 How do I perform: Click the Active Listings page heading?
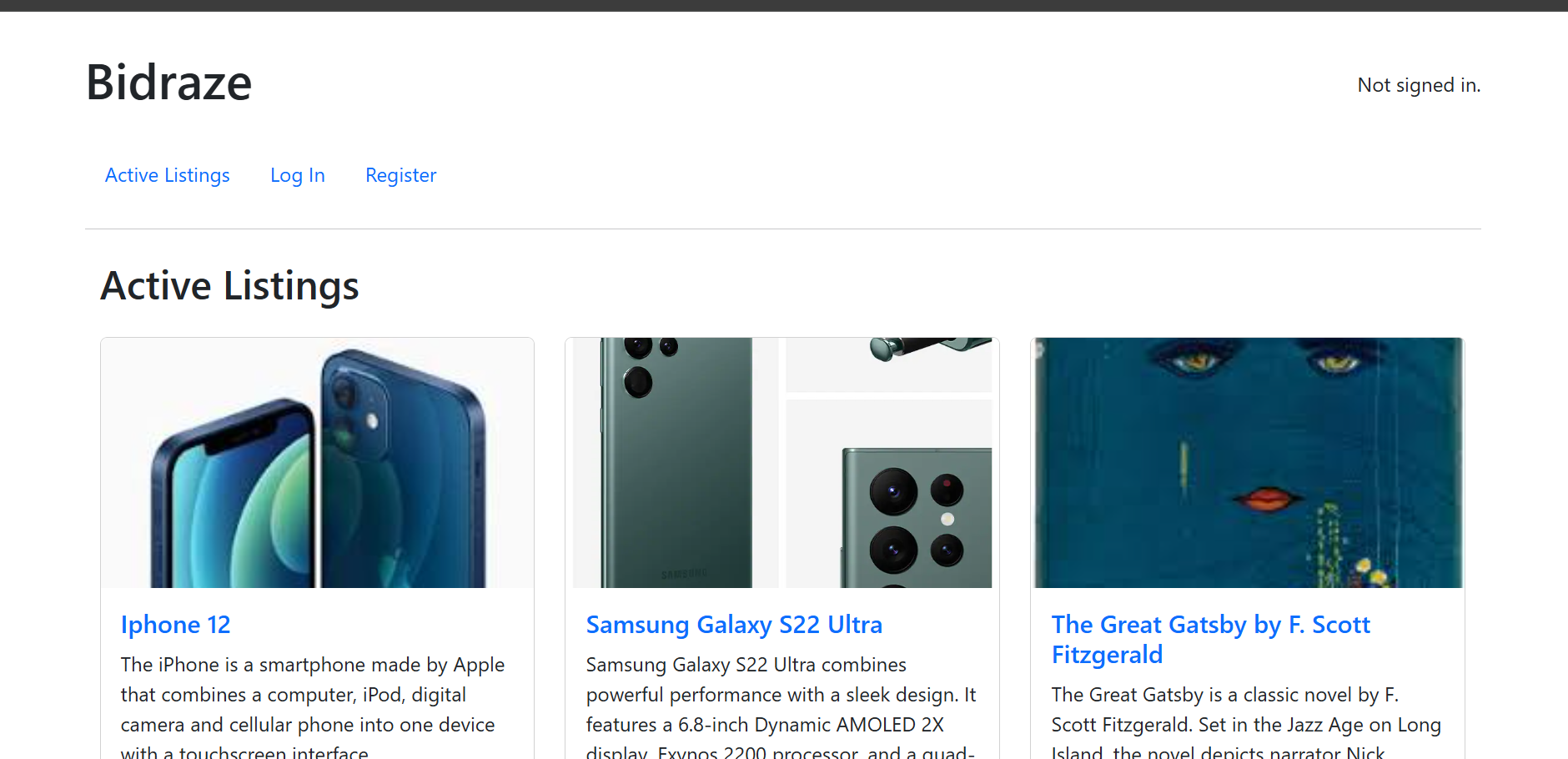click(229, 286)
